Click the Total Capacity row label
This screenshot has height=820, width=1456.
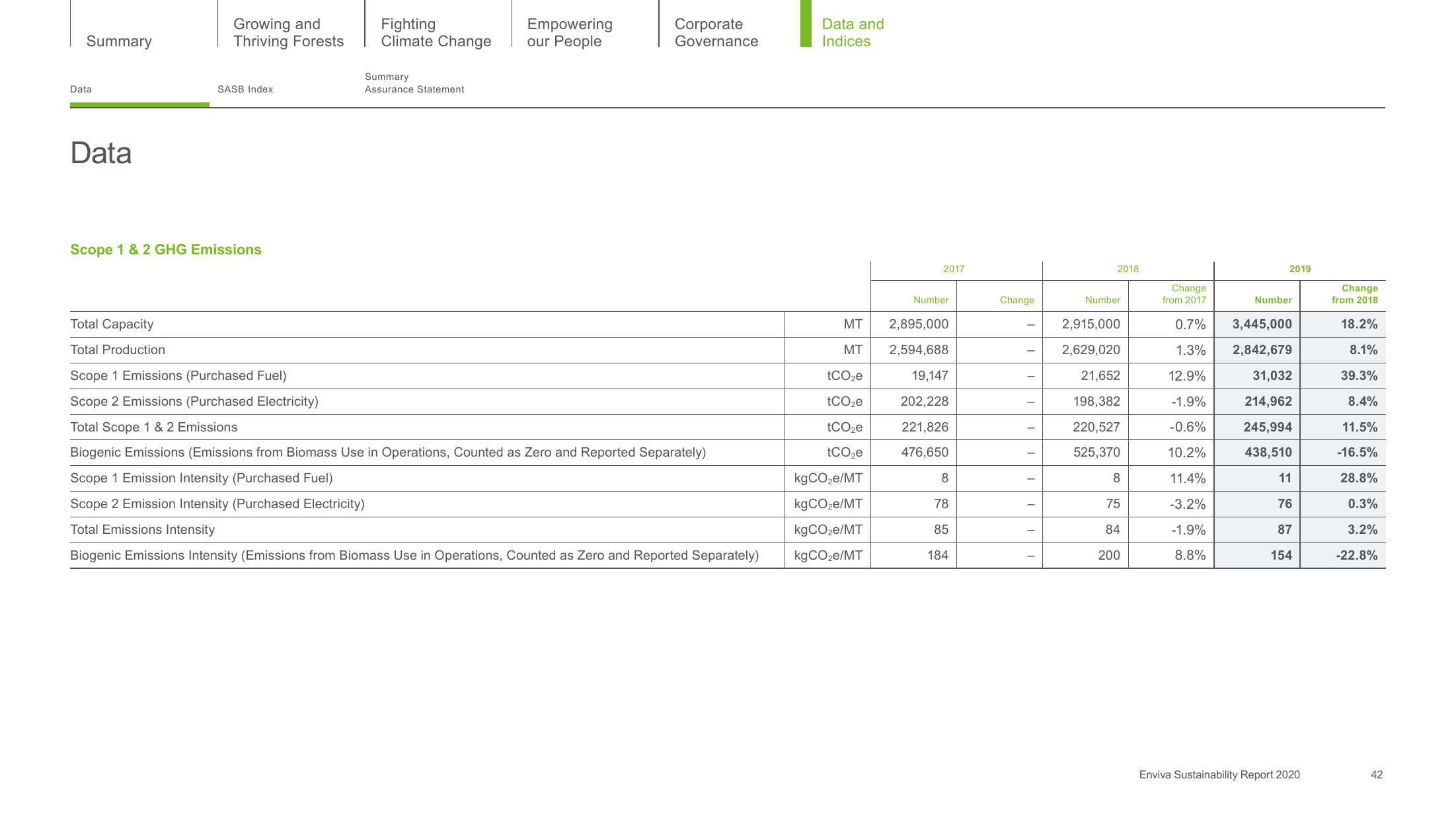click(112, 324)
